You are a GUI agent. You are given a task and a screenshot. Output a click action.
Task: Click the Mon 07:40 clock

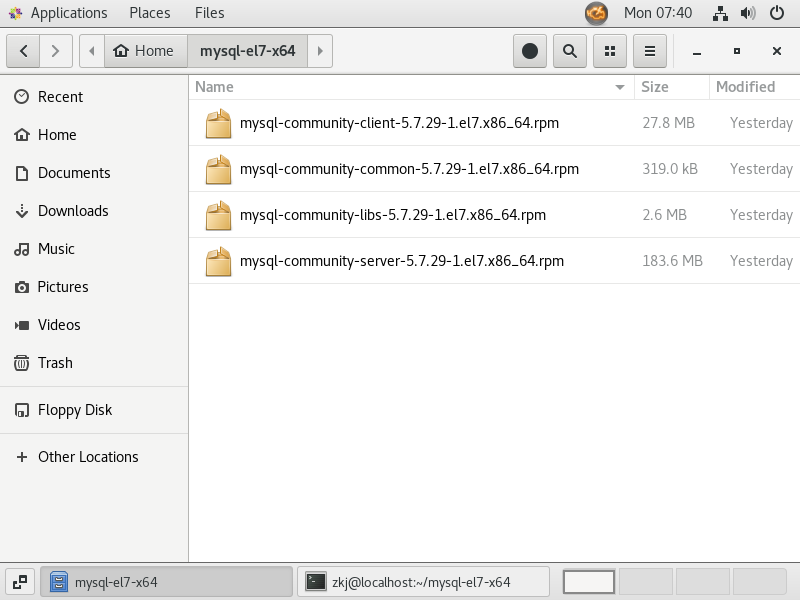(658, 13)
